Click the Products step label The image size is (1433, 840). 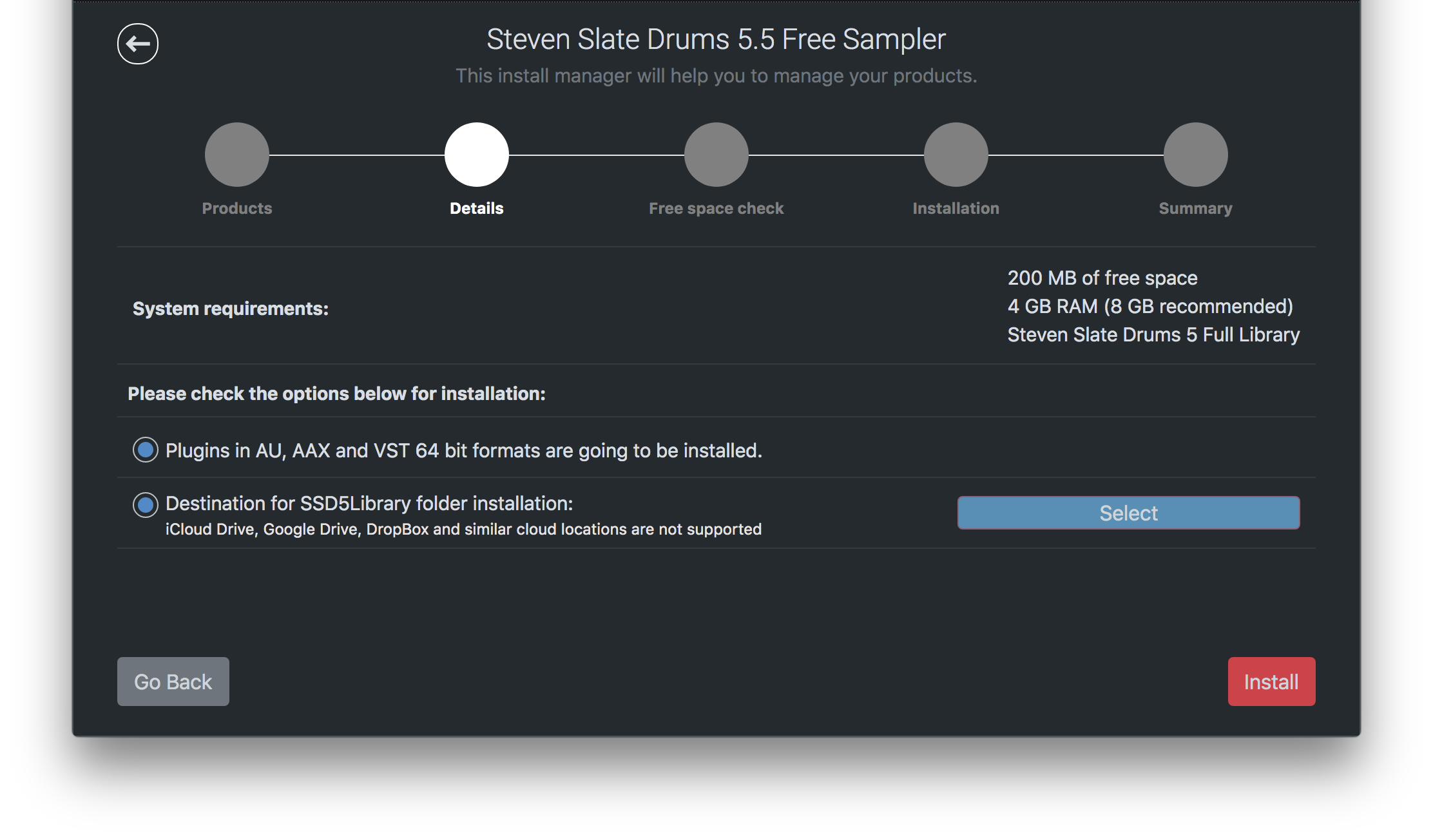click(x=237, y=208)
